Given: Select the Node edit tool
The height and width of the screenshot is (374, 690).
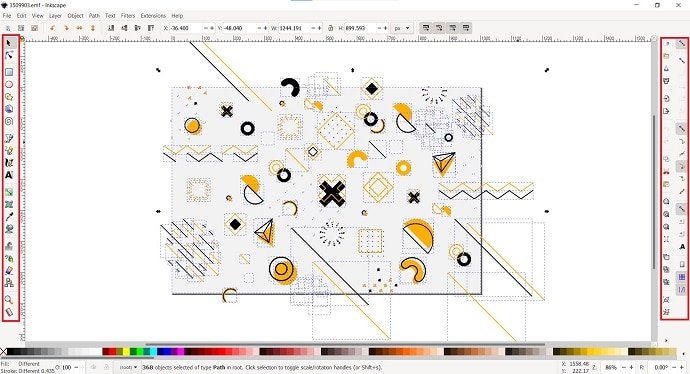Looking at the screenshot, I should click(8, 55).
